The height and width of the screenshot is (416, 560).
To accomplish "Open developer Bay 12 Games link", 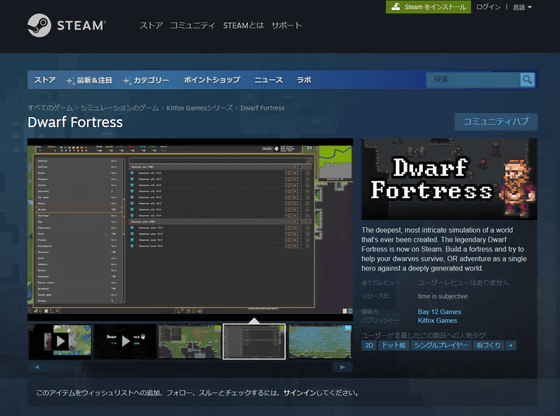I will (439, 312).
